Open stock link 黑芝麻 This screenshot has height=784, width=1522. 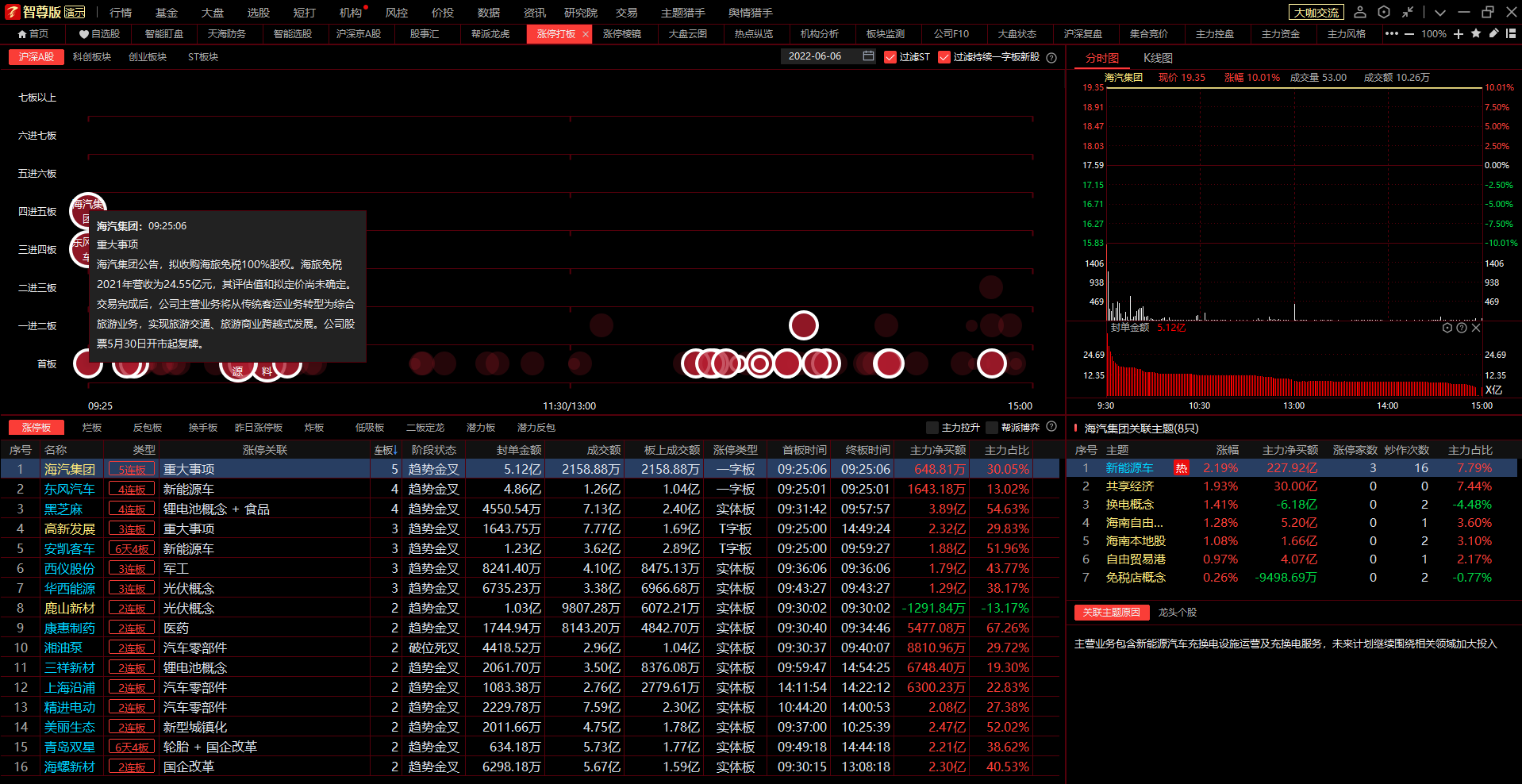click(63, 509)
